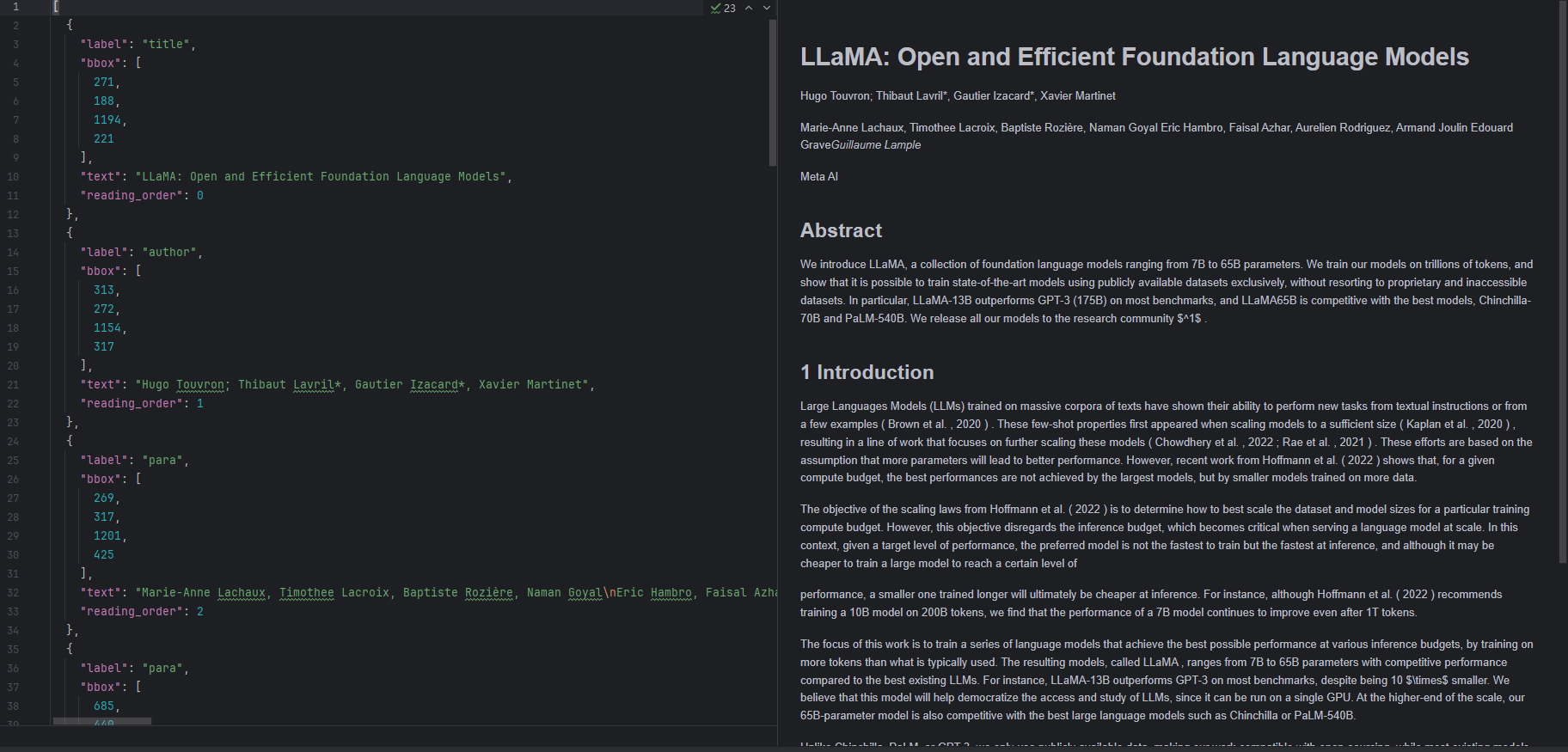Click the preview pane vertical scrollbar

click(1563, 282)
